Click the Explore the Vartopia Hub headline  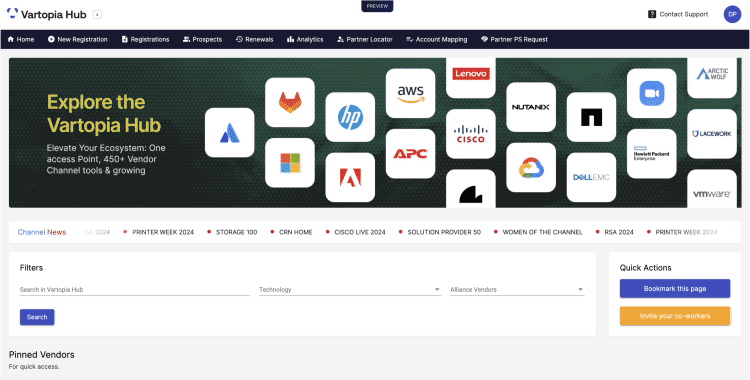click(x=104, y=113)
